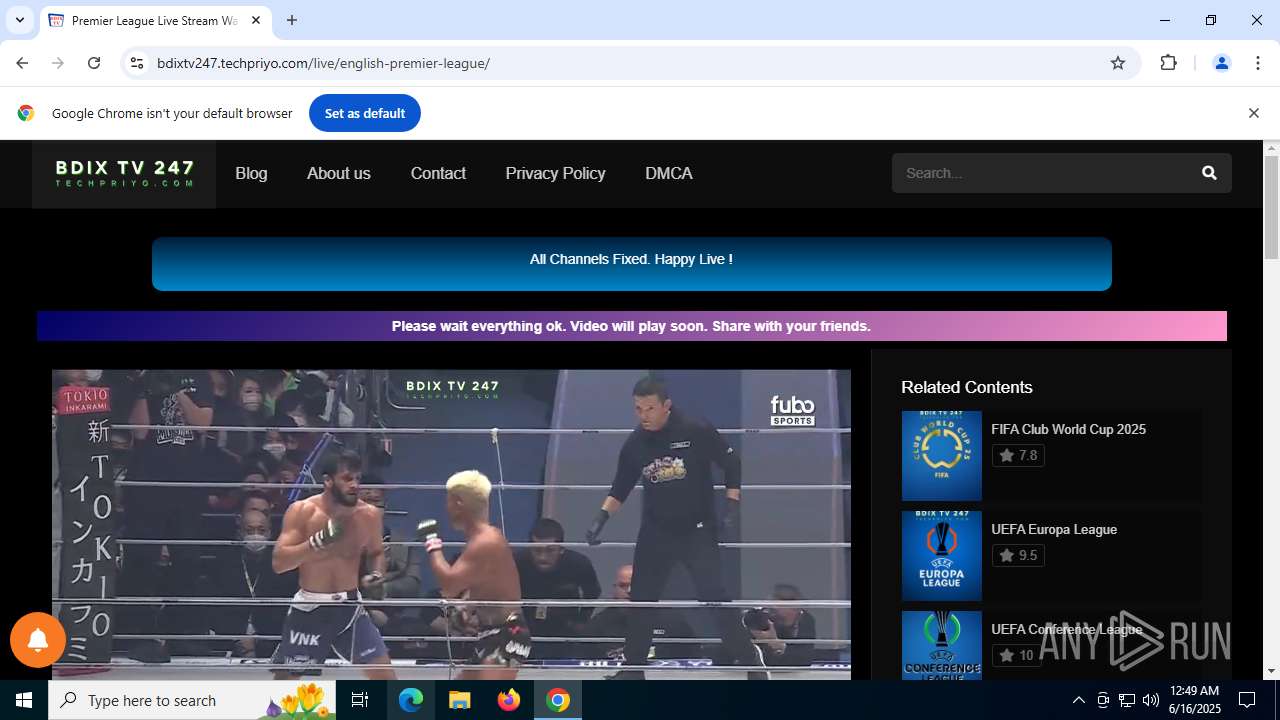Open the BDIX TV 247 site logo

(x=124, y=173)
